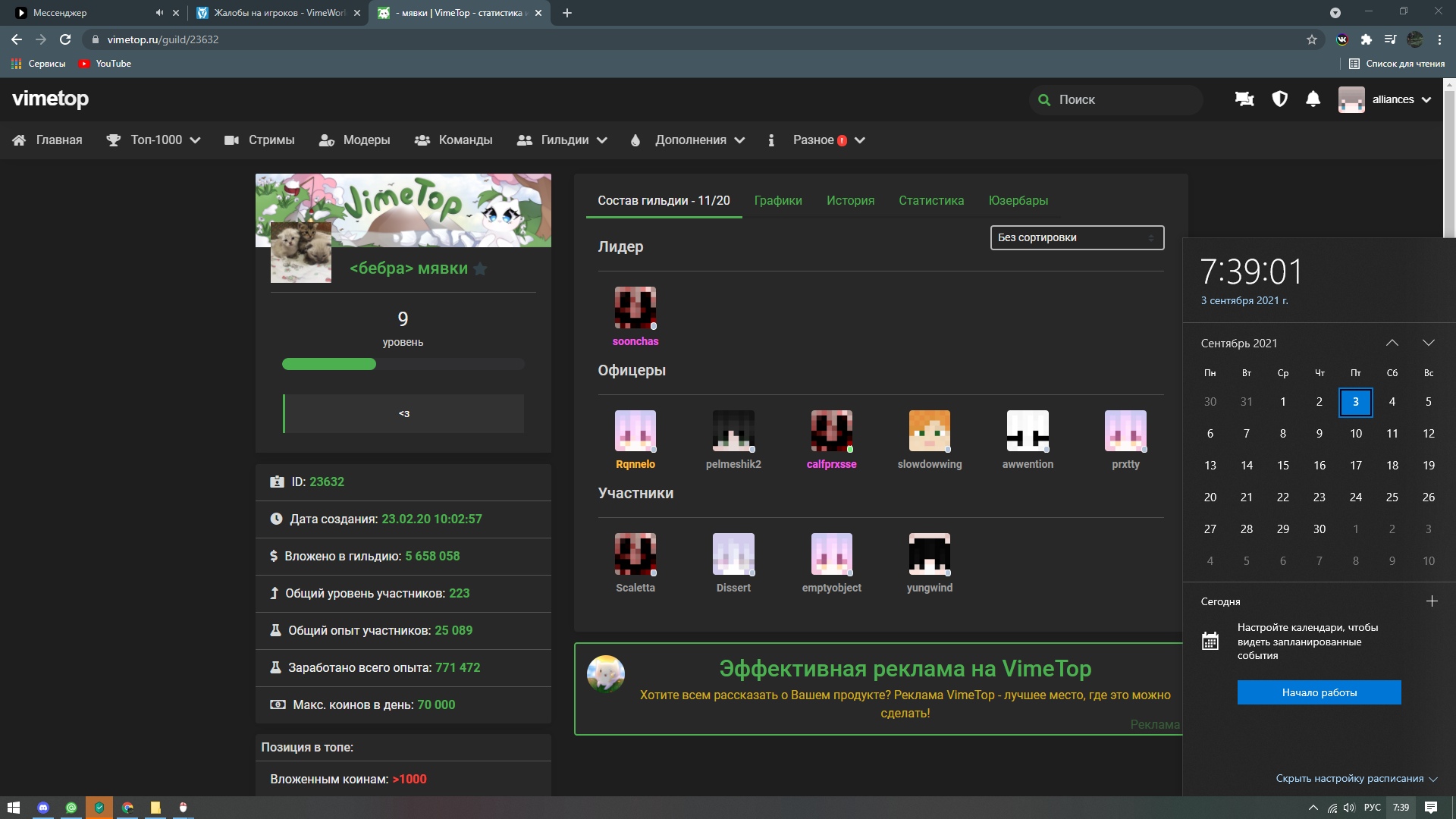Mute the Мессенджер tab audio icon

159,13
